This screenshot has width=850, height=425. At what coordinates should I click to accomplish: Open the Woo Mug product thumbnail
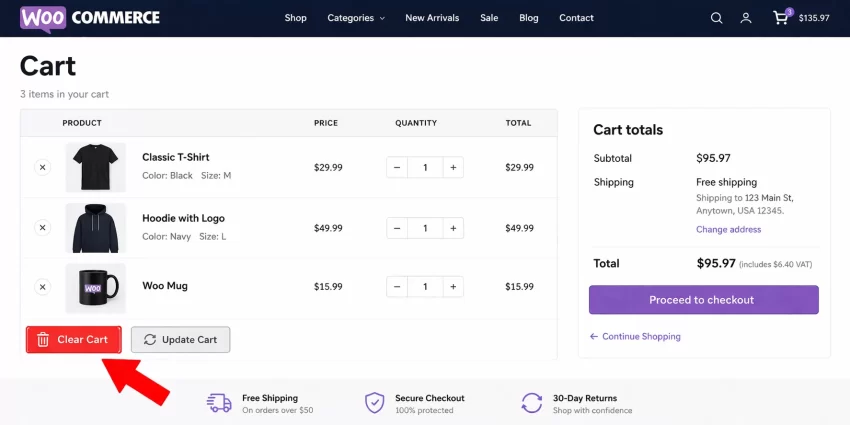96,288
